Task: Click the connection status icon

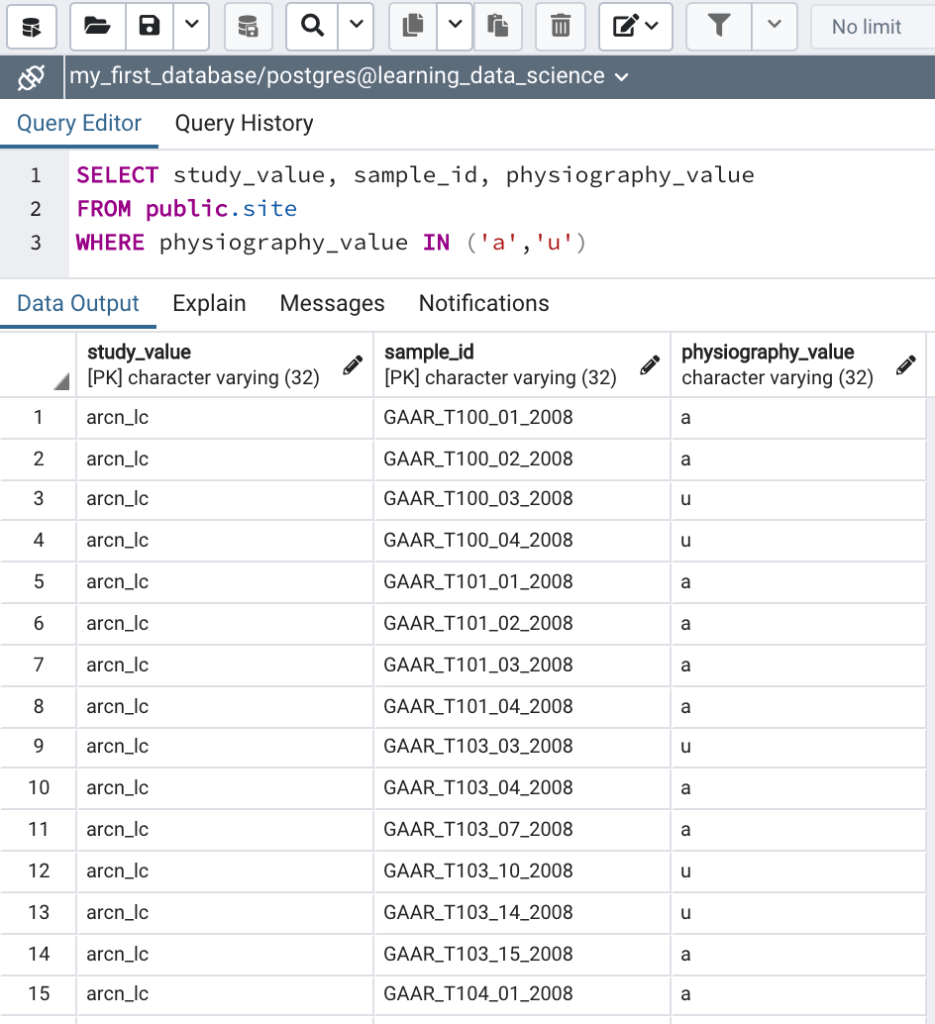Action: [32, 77]
